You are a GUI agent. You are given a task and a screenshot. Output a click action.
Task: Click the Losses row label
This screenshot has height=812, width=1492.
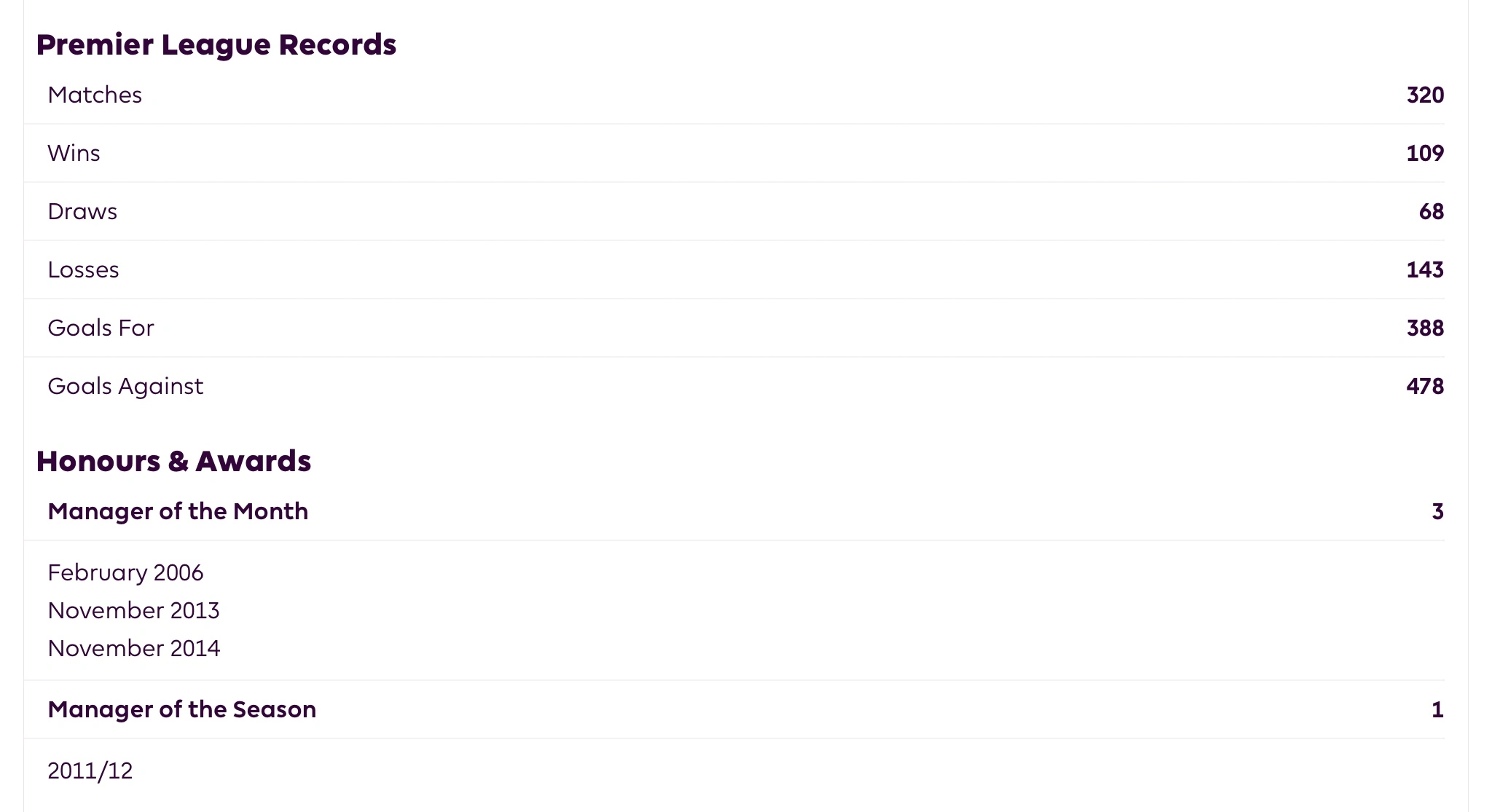(x=83, y=270)
